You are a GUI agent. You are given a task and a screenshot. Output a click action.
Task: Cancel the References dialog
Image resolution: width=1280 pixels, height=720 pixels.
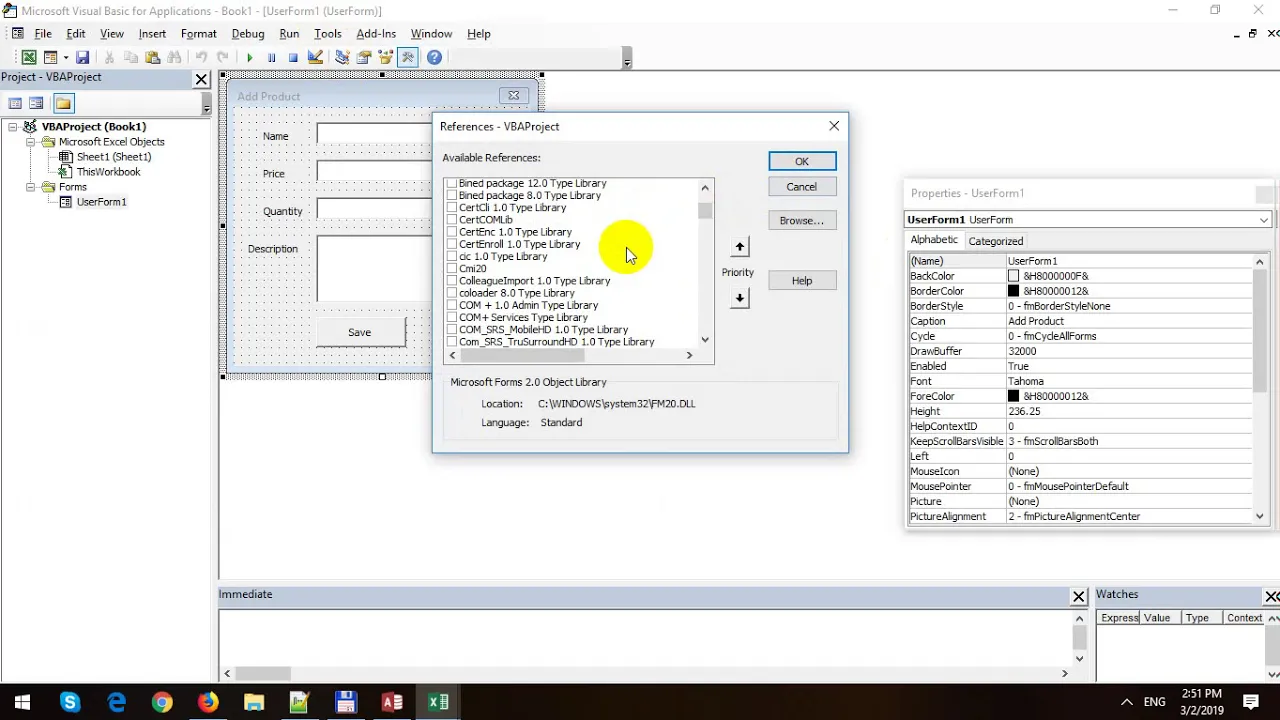[x=802, y=187]
